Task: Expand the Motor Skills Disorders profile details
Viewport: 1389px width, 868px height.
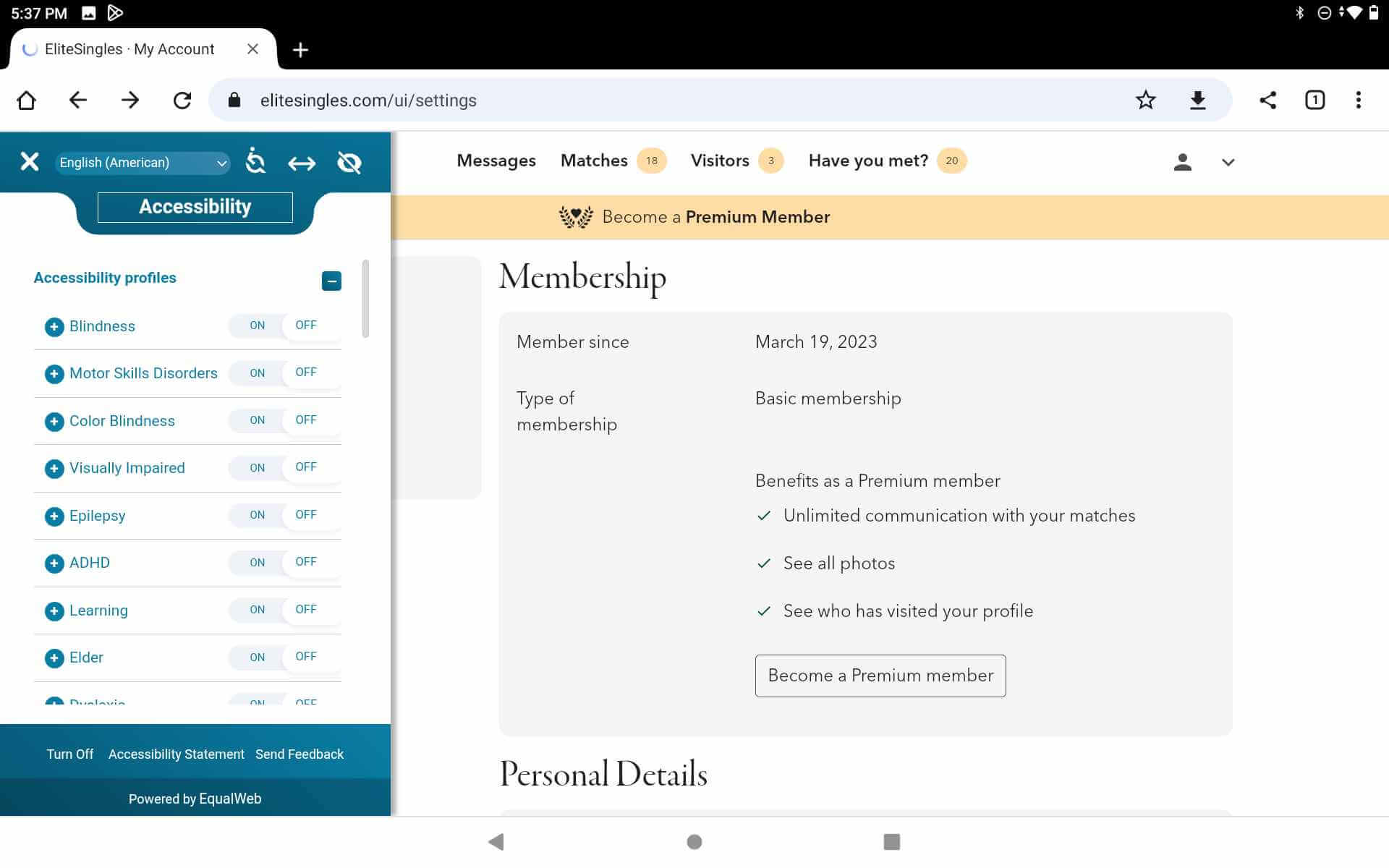Action: tap(54, 374)
